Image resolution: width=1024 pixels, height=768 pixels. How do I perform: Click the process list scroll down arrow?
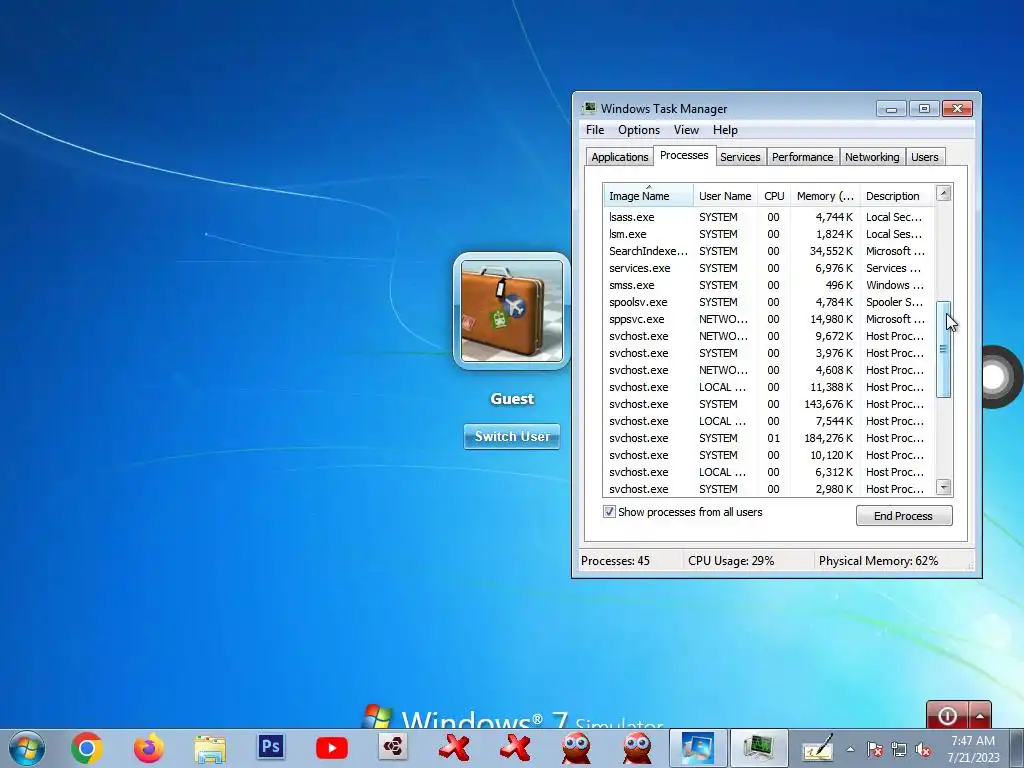[x=944, y=487]
